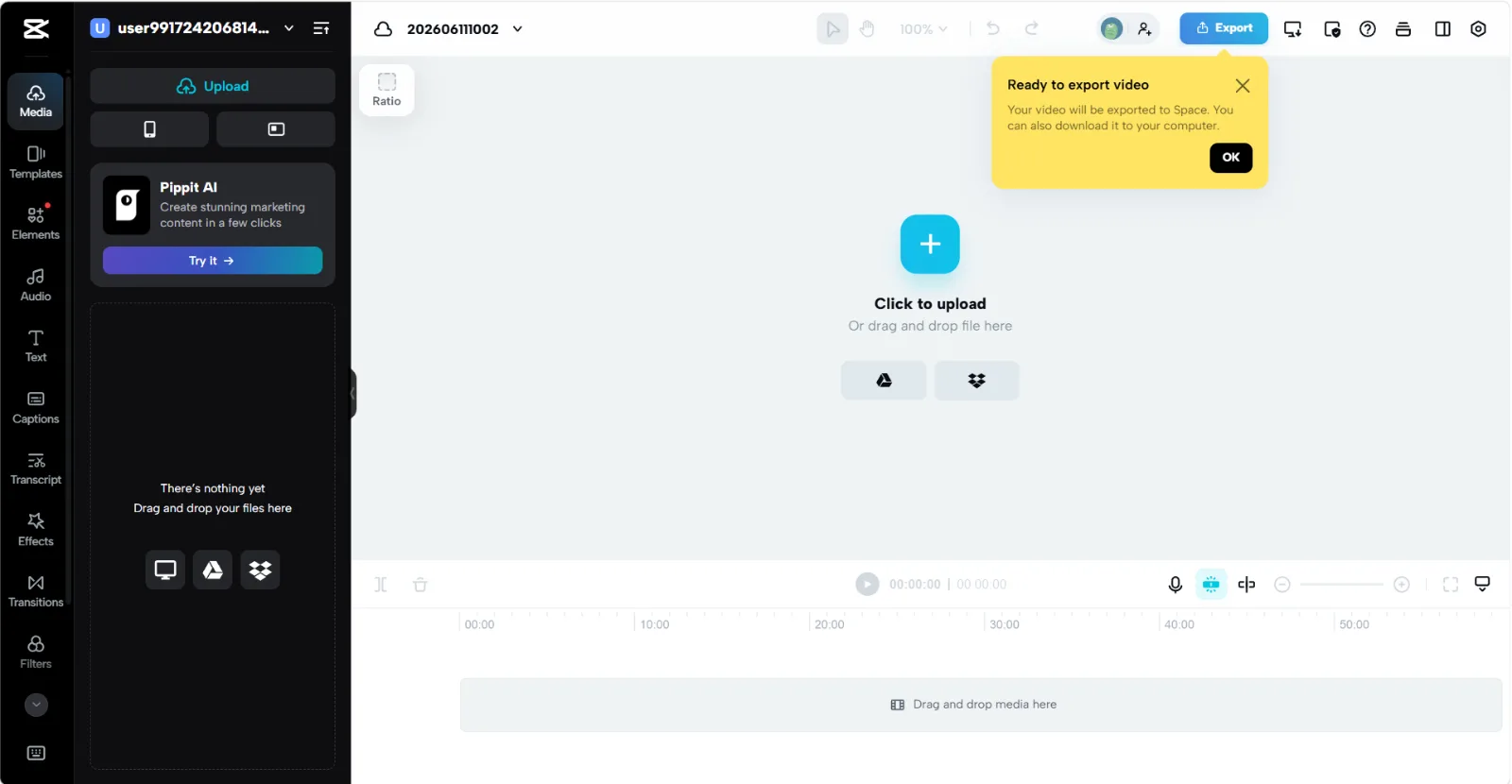Screen dimensions: 1512x784
Task: Import from Dropbox in canvas area
Action: (976, 381)
